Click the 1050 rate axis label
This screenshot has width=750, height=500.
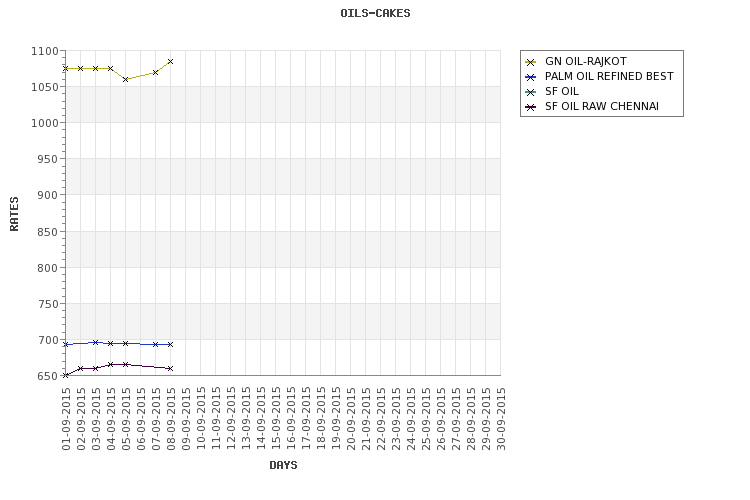45,87
